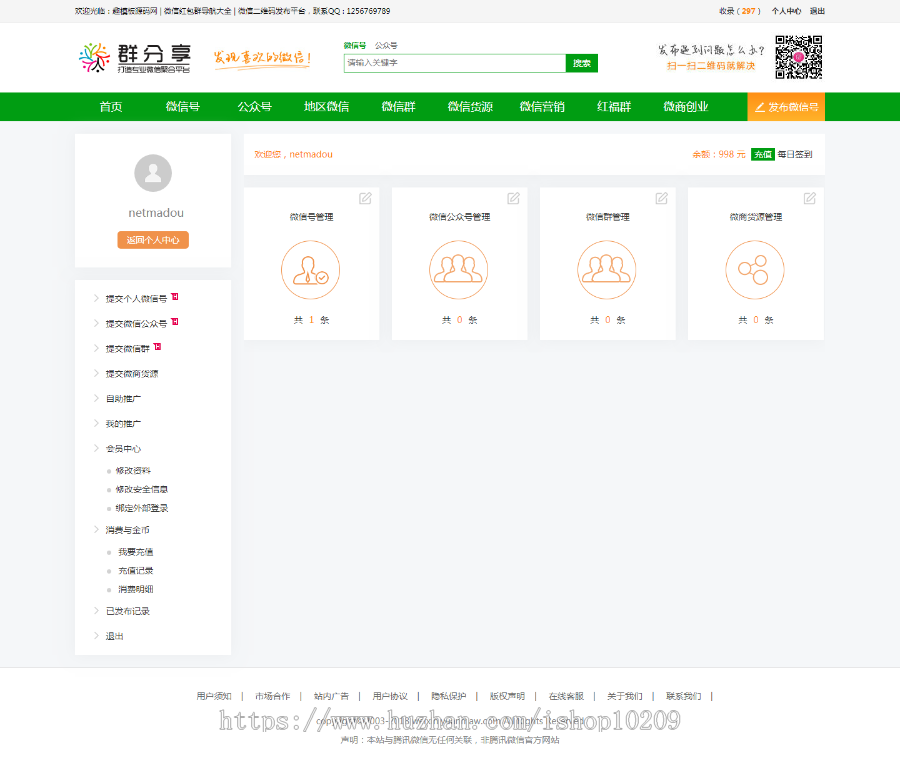
Task: Click the keyword search input field
Action: coord(454,63)
